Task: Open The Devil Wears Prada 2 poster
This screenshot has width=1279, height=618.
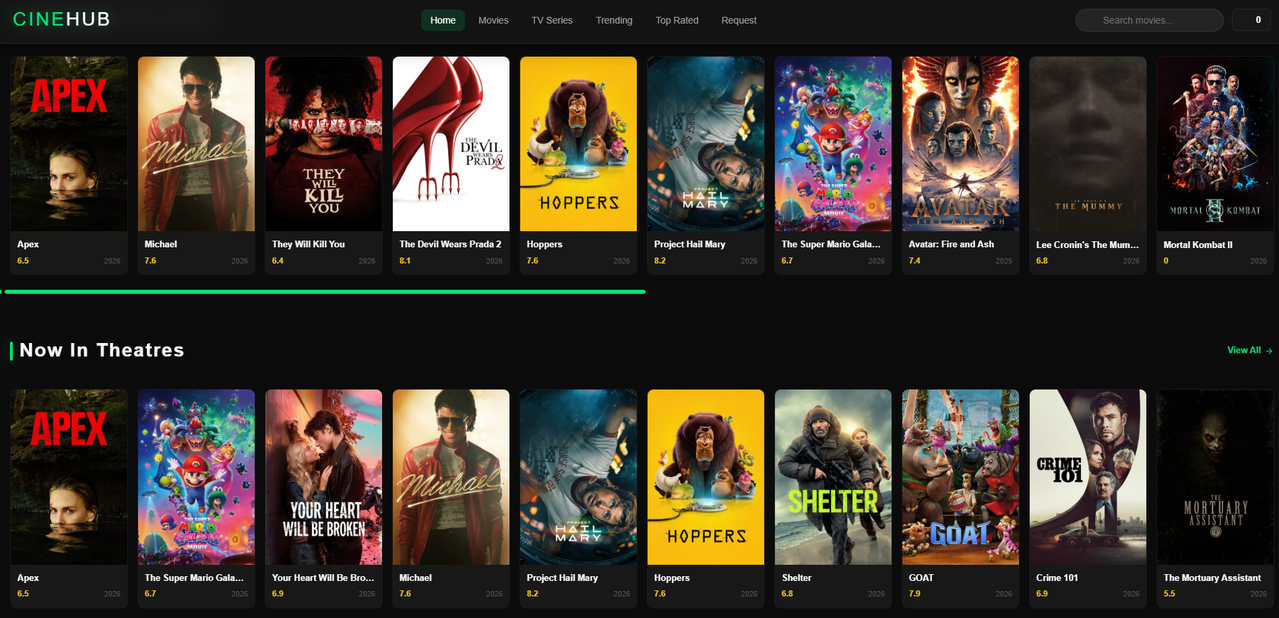Action: click(451, 143)
